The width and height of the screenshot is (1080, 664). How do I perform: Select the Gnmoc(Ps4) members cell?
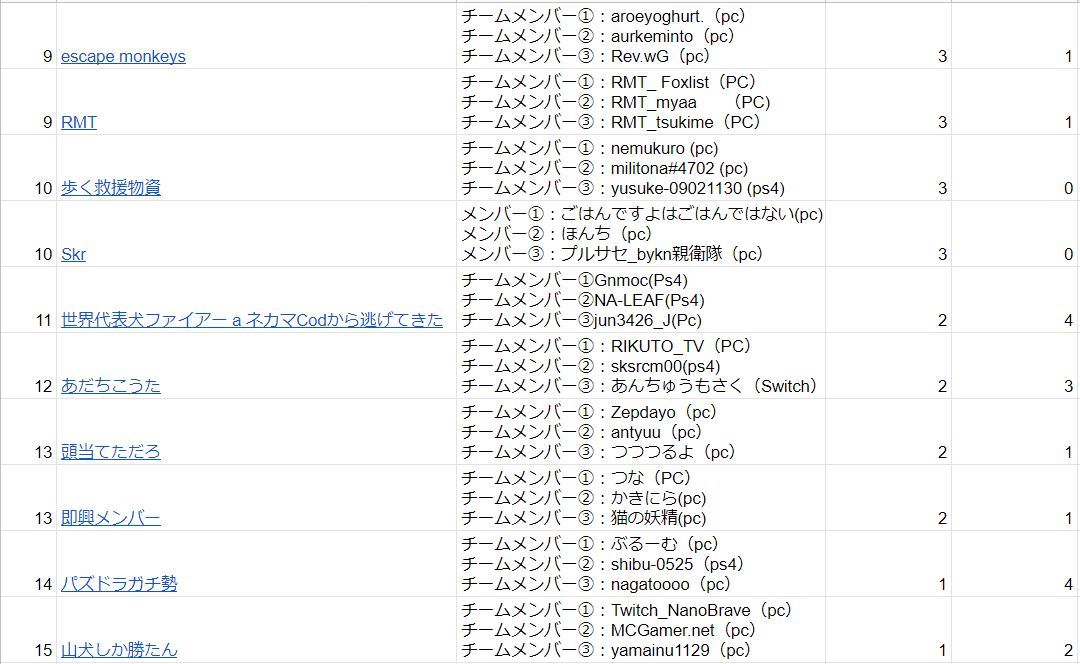click(x=641, y=300)
